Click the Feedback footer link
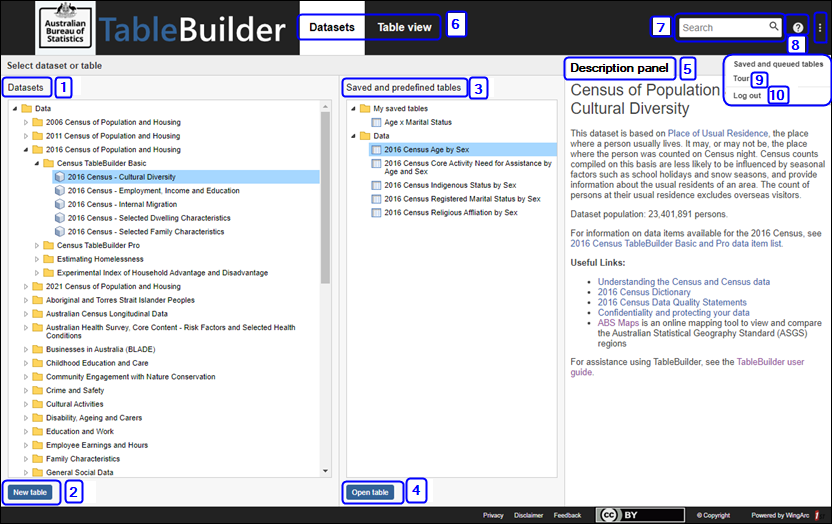832x524 pixels. 567,516
